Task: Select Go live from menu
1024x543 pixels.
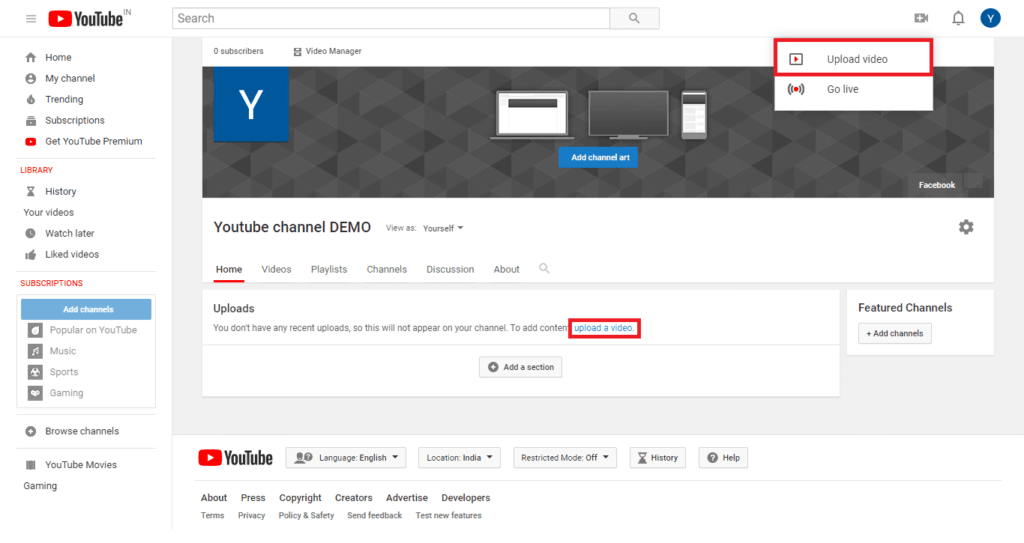Action: pyautogui.click(x=853, y=90)
